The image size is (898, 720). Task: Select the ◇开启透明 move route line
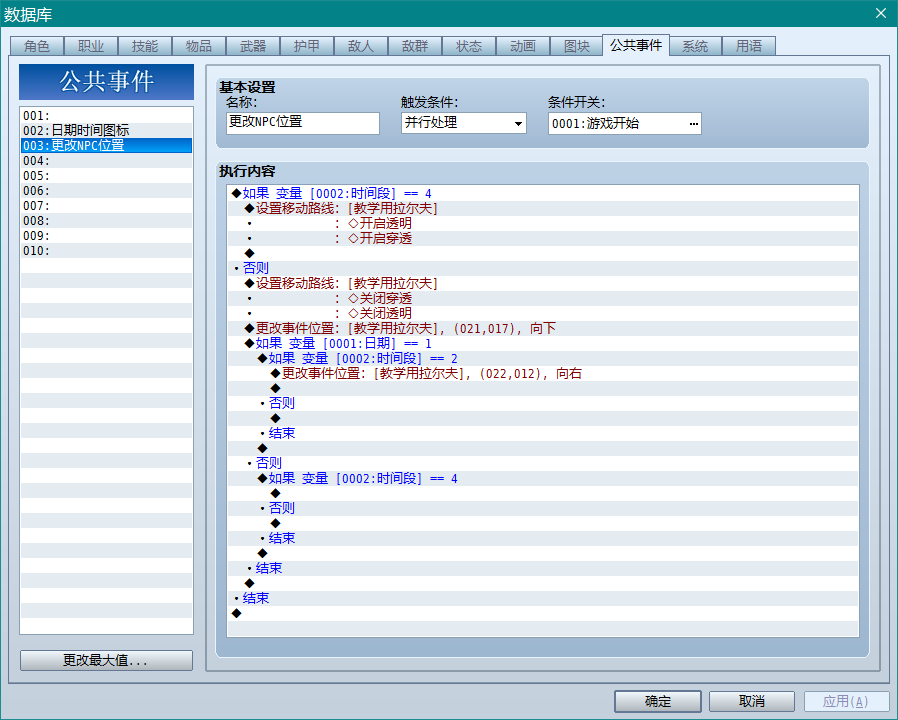click(x=543, y=223)
